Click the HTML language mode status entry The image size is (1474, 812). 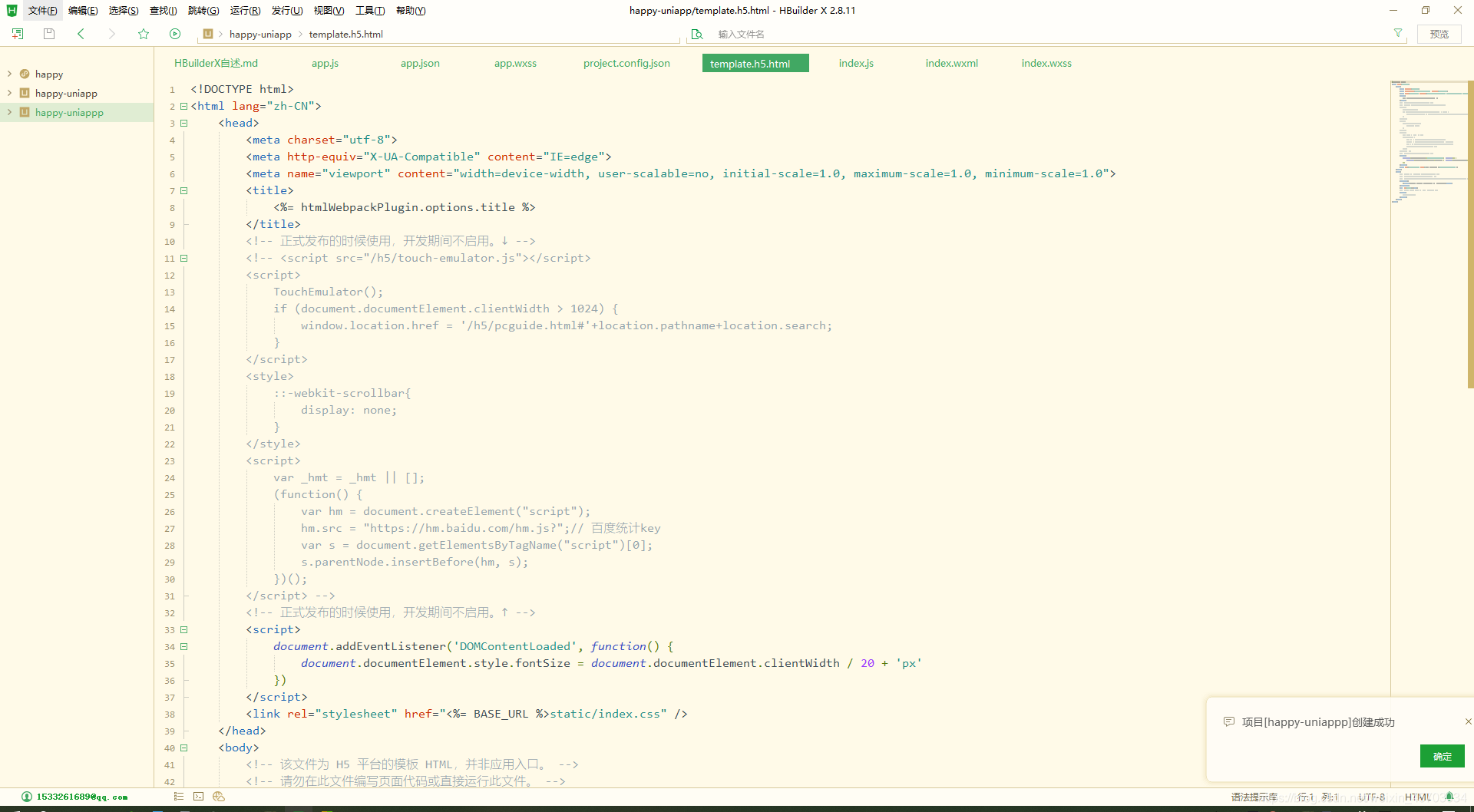(x=1417, y=797)
